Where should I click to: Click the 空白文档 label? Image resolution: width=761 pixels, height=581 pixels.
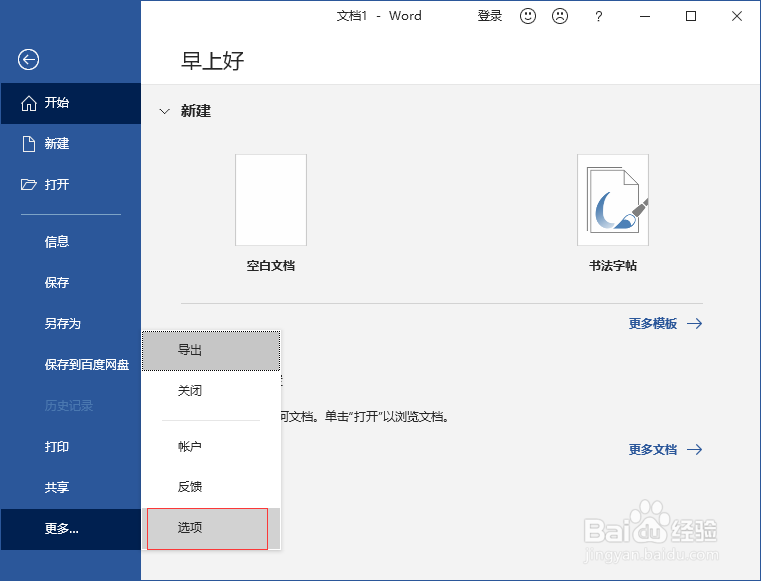(271, 266)
